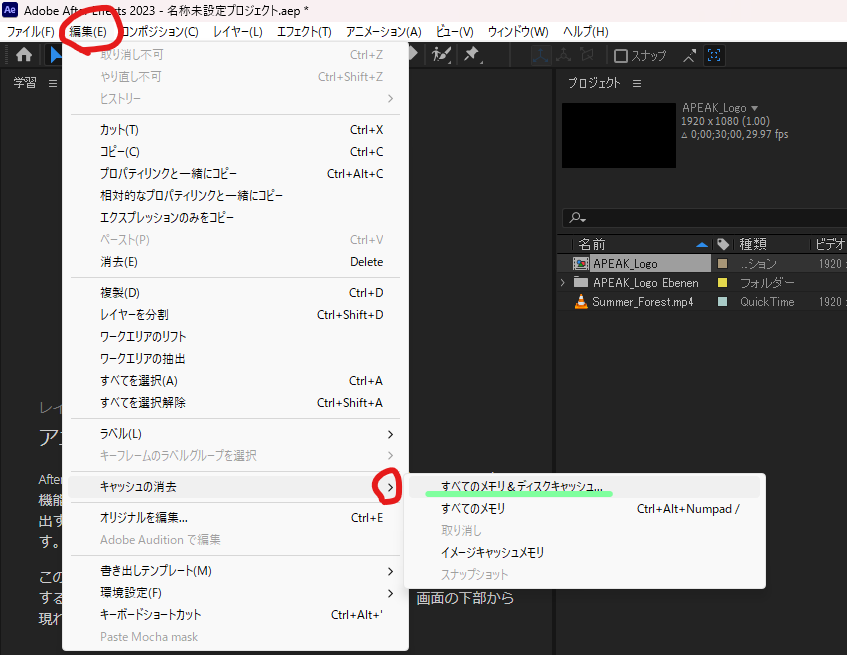Select ワークエリアの抽出 menu item
This screenshot has width=847, height=655.
(236, 359)
